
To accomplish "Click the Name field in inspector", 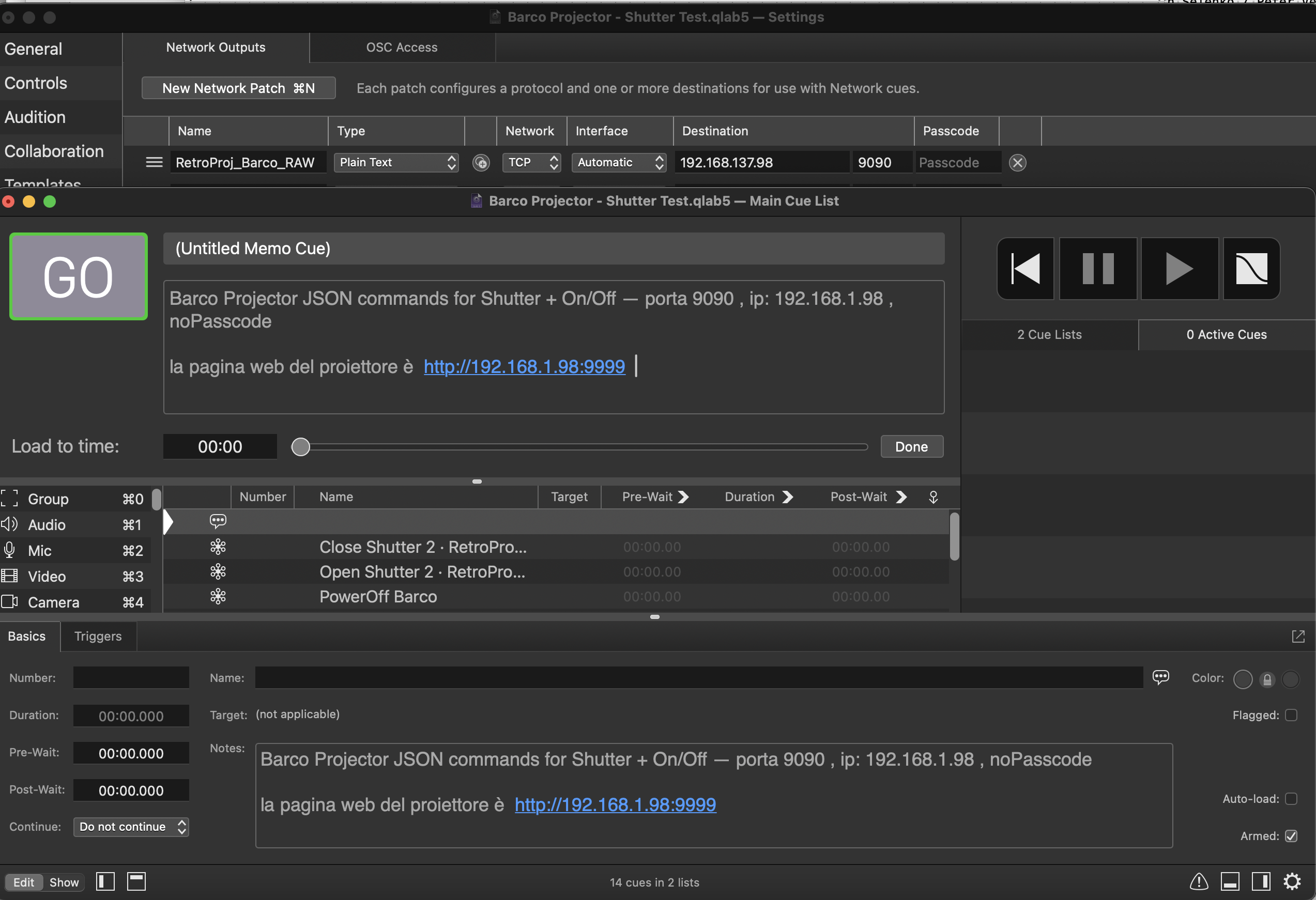I will click(x=699, y=677).
